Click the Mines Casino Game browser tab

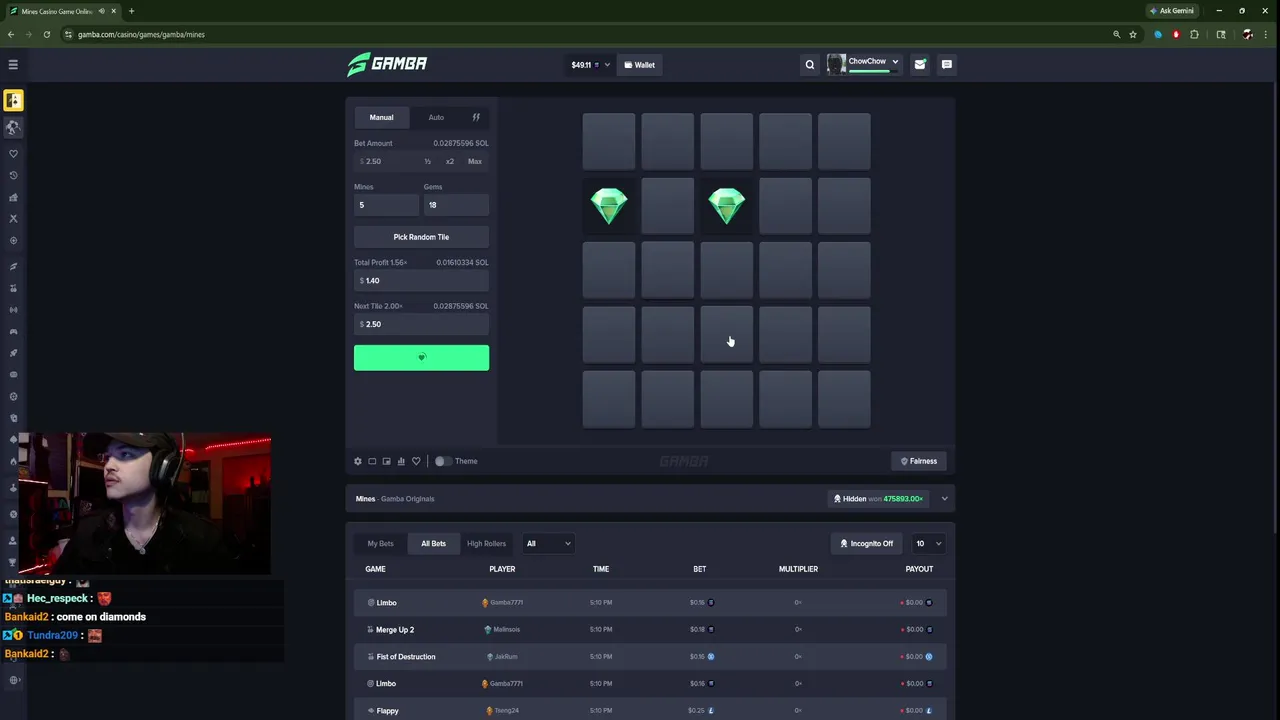[x=62, y=11]
